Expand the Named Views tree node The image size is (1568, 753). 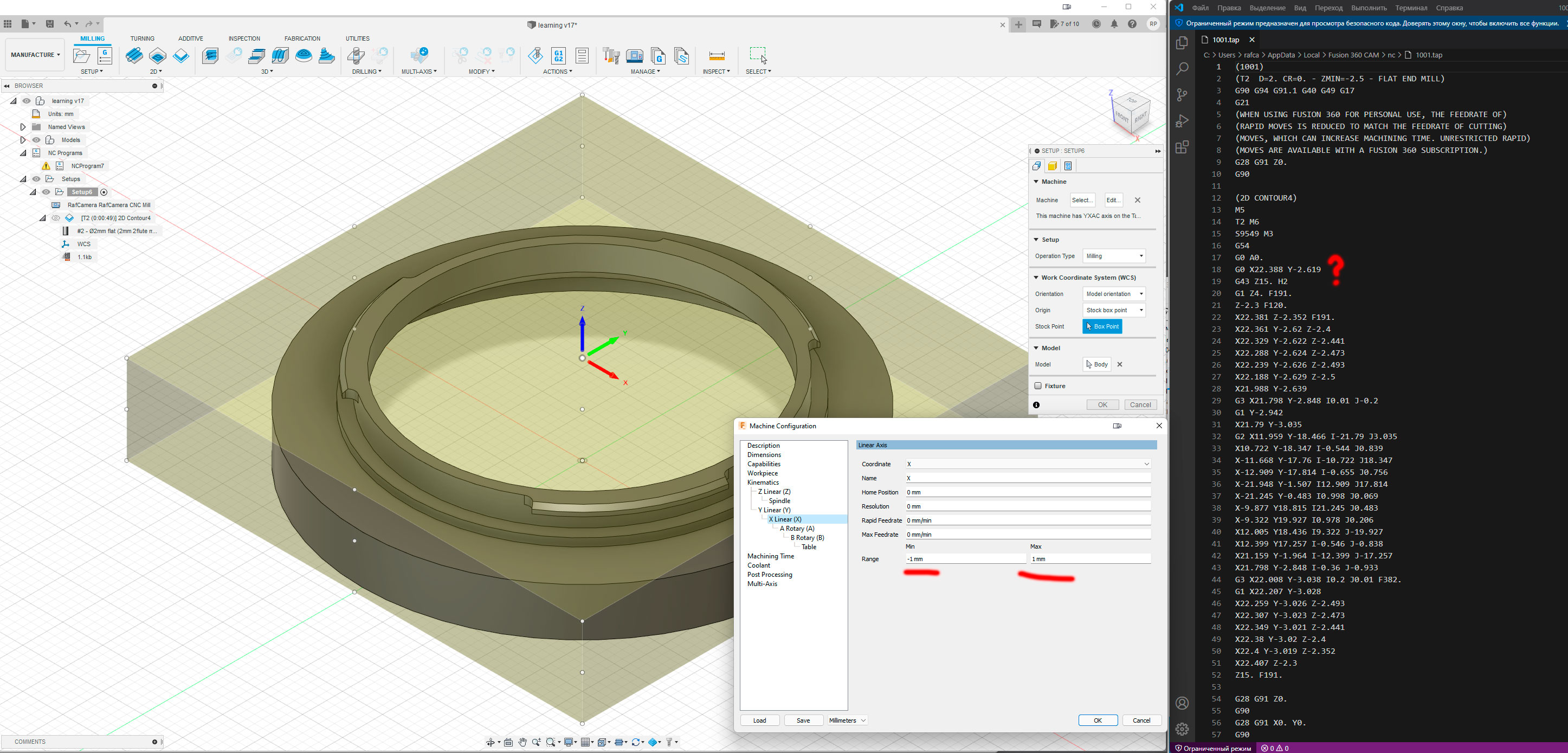(23, 127)
